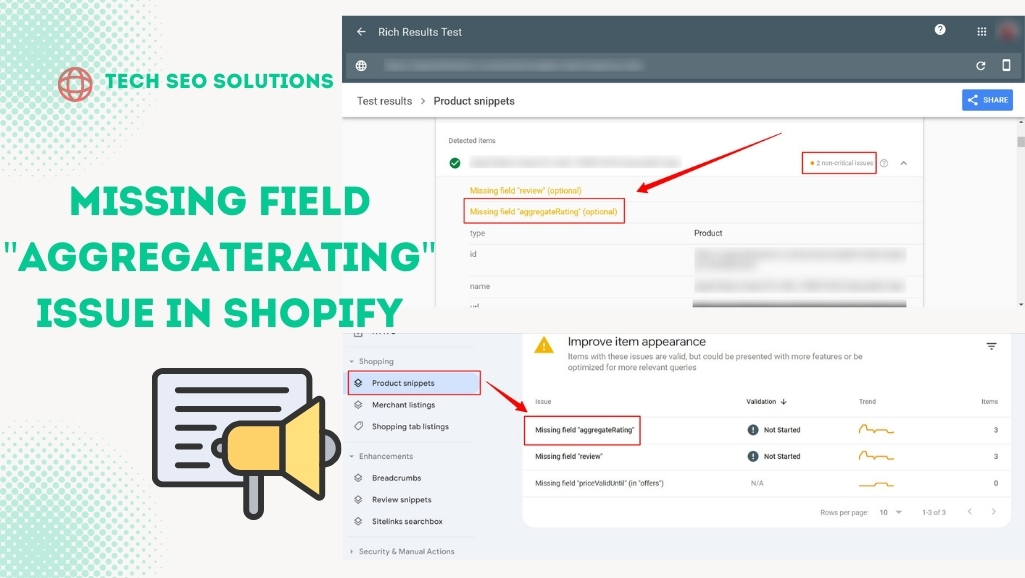Go to the Test results breadcrumb

tap(384, 101)
